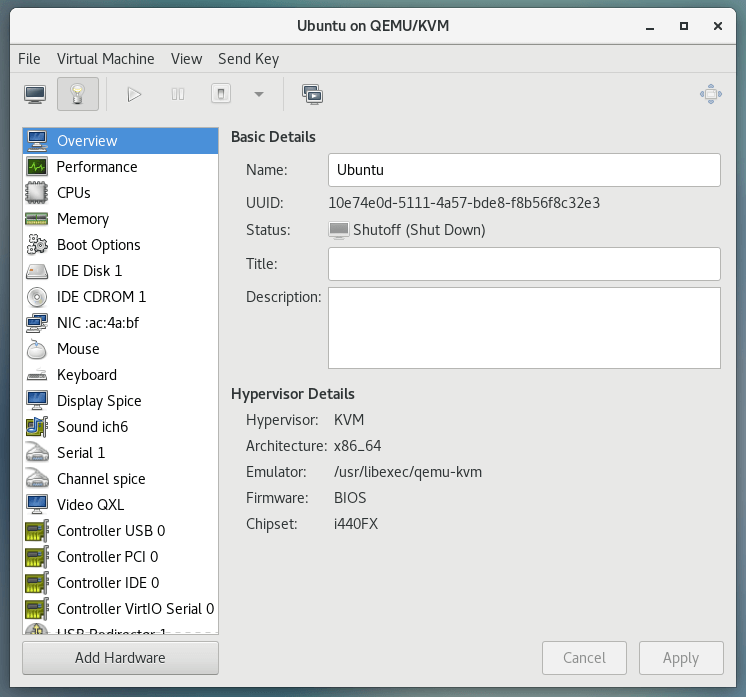This screenshot has height=697, width=746.
Task: Open the Send Key menu
Action: point(248,59)
